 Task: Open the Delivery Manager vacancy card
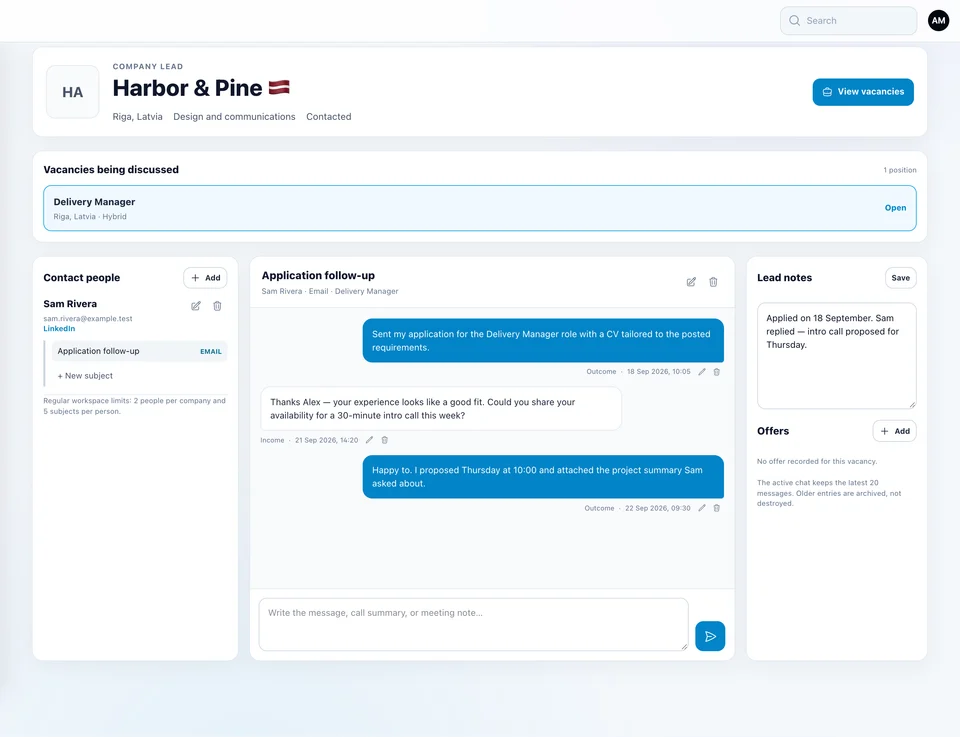(x=480, y=208)
